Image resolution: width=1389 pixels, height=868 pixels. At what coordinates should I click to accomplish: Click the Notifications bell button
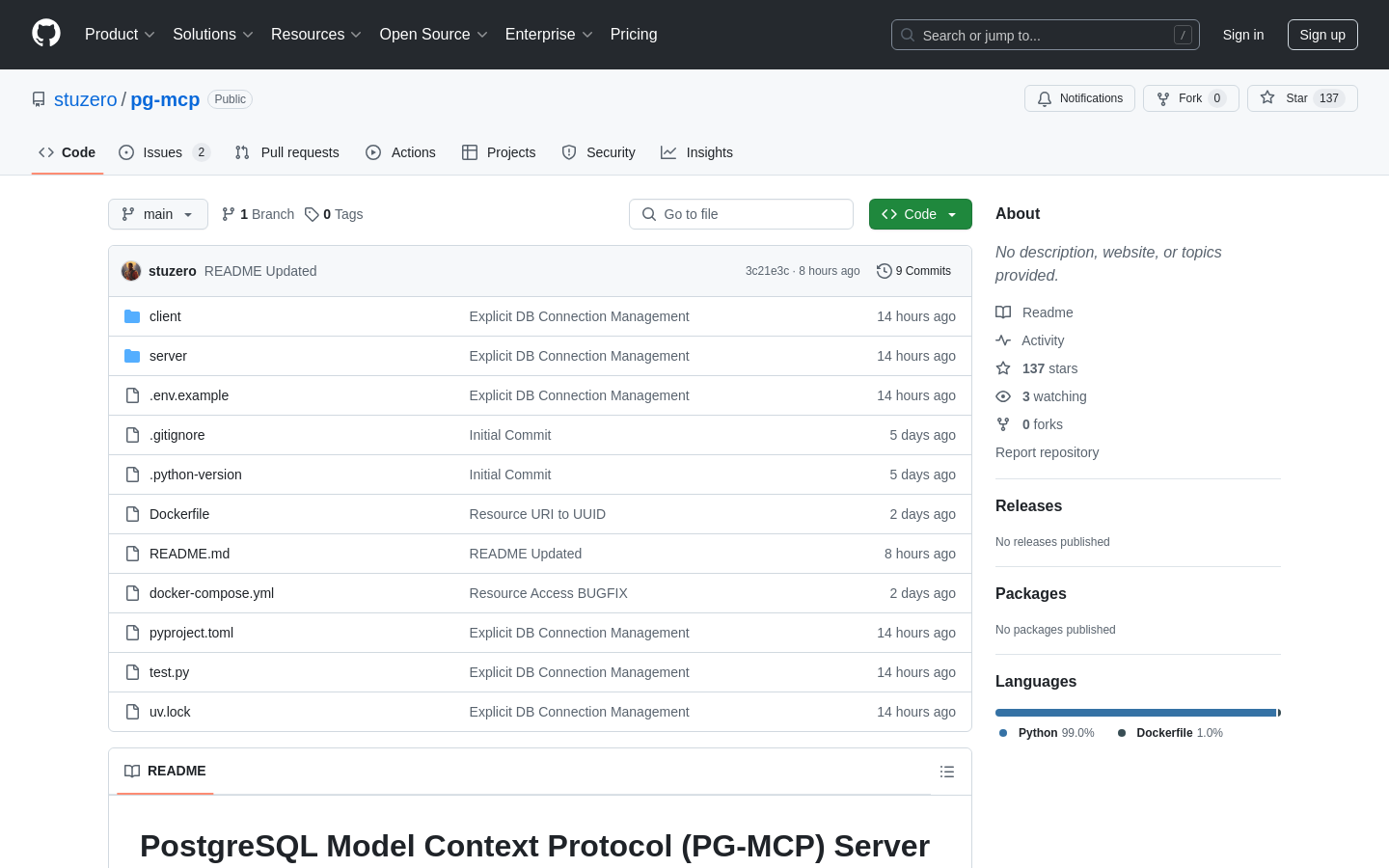[x=1079, y=98]
